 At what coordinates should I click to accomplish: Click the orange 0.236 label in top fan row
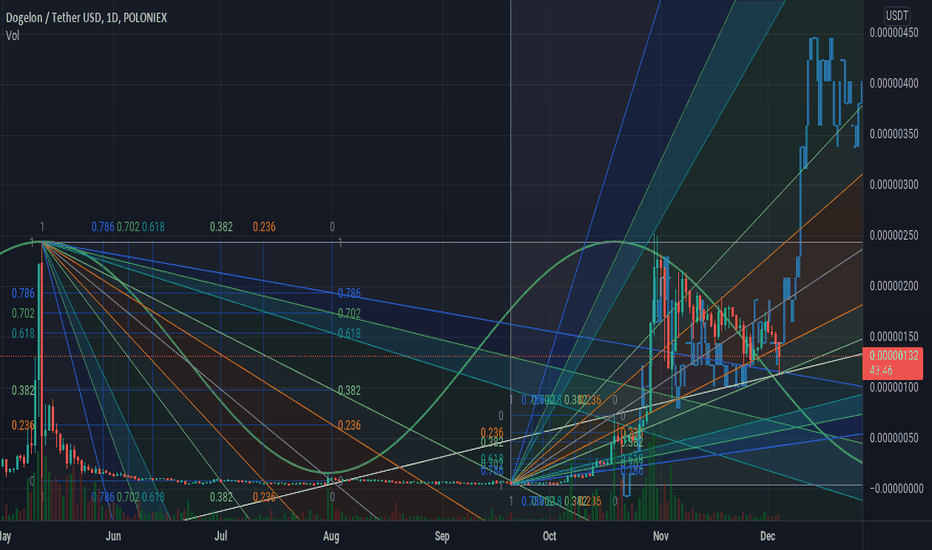point(264,227)
